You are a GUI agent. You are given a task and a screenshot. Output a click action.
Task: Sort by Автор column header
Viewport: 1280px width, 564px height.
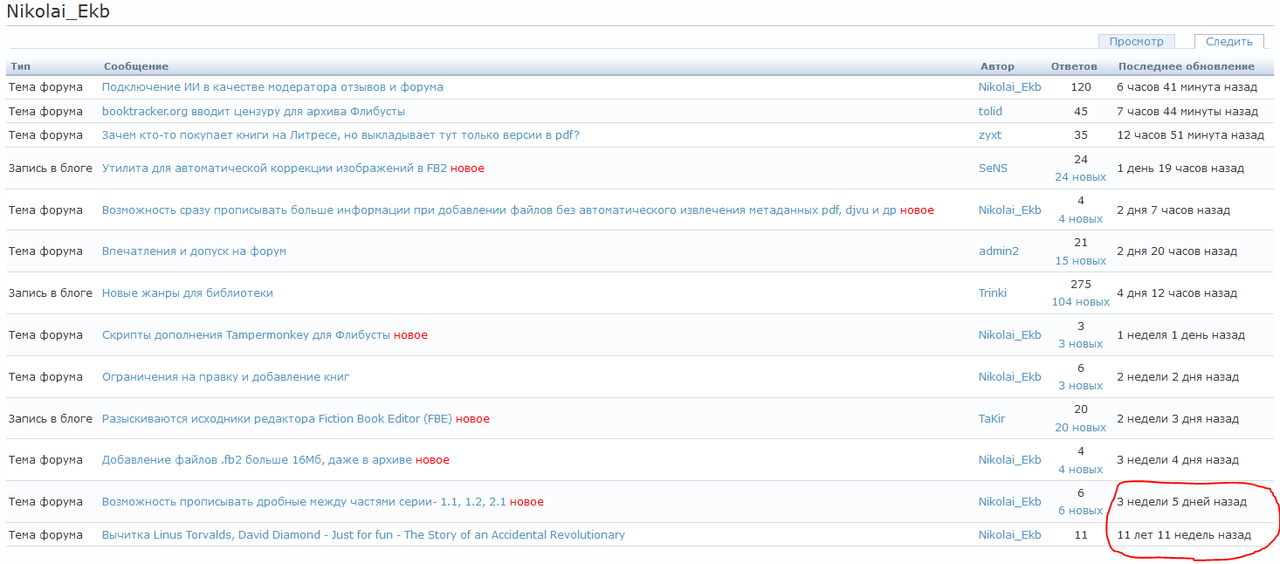coord(997,66)
